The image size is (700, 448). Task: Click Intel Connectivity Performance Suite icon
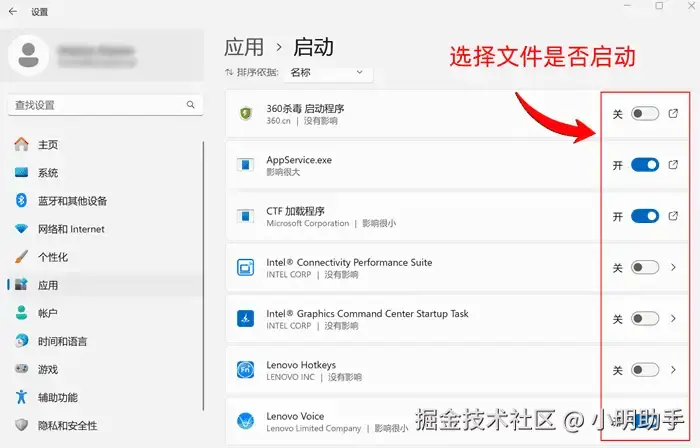click(x=246, y=267)
